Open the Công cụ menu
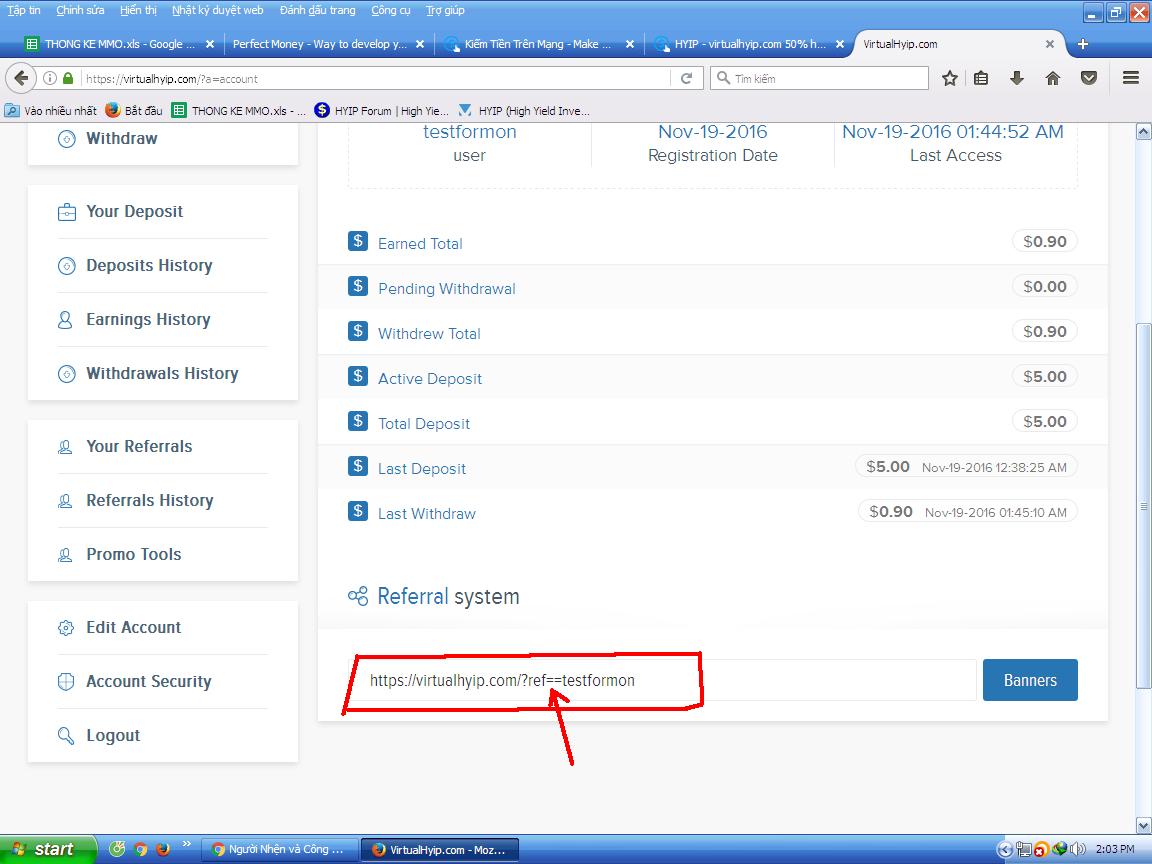This screenshot has width=1152, height=864. point(390,10)
